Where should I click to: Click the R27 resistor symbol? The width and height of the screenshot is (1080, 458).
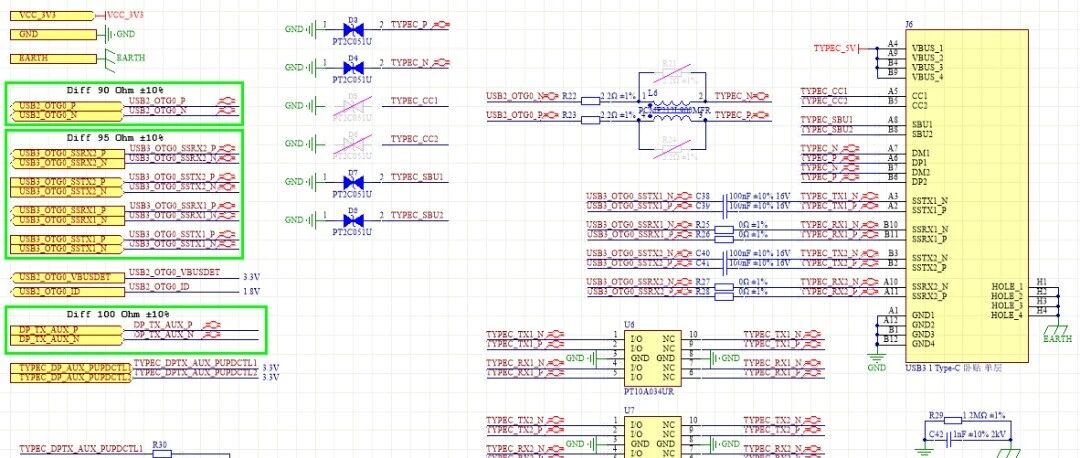724,287
